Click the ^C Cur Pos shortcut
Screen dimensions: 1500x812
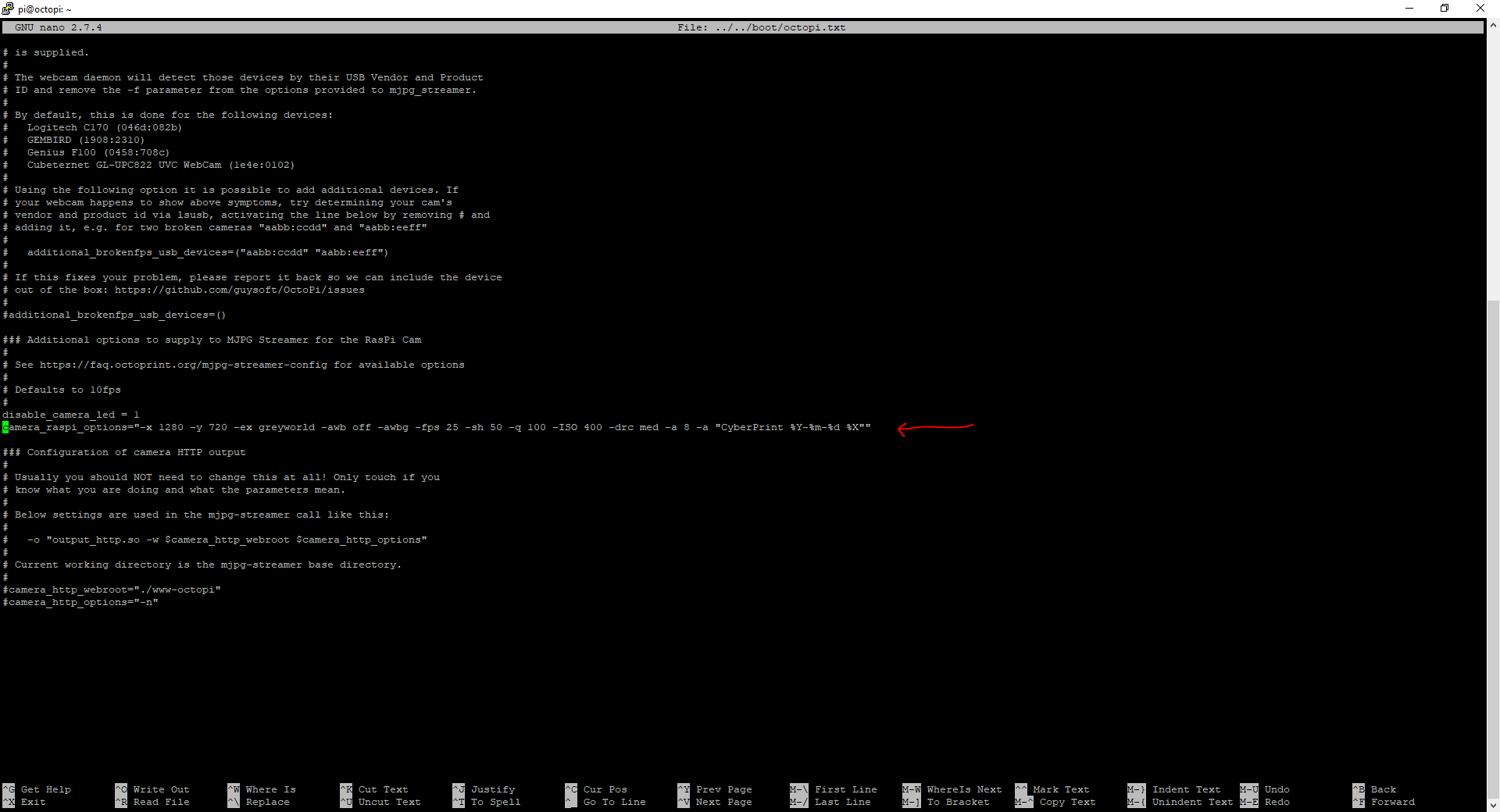[596, 789]
